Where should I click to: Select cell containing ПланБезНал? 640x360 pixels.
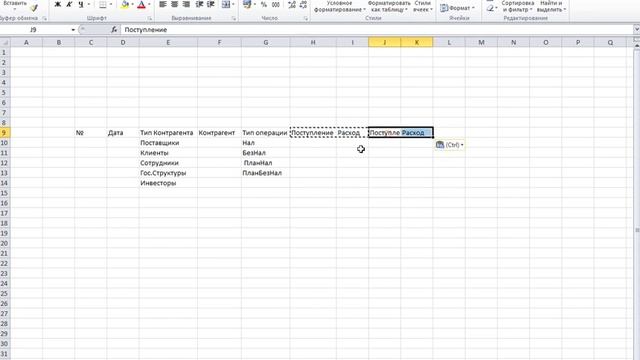tap(265, 173)
